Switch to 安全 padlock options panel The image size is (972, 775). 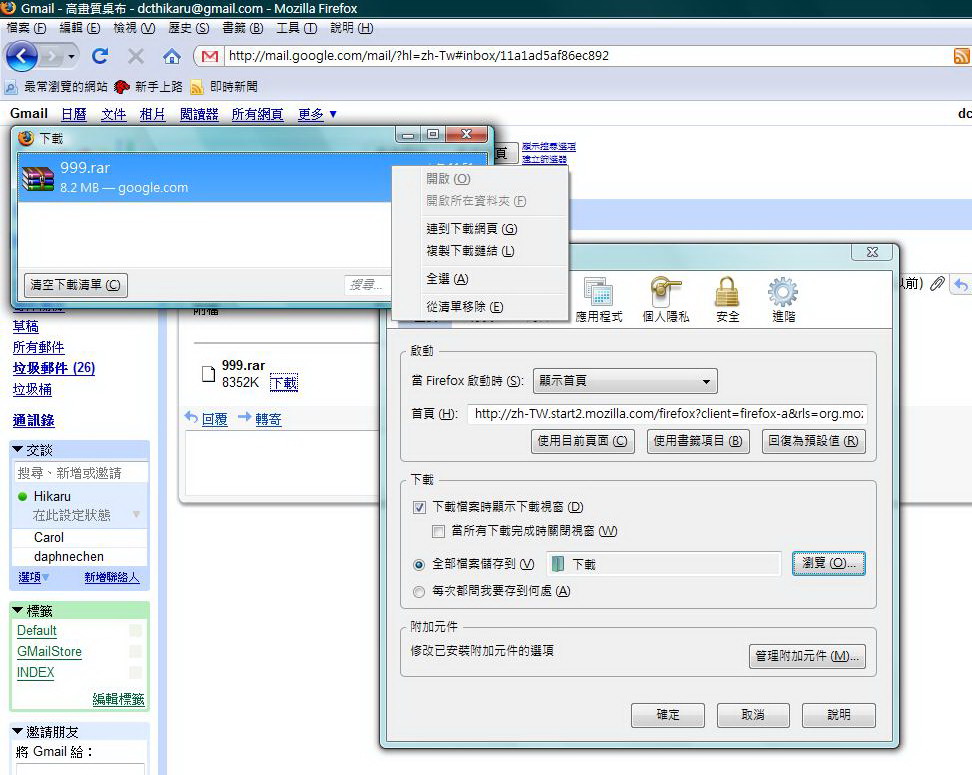coord(727,300)
